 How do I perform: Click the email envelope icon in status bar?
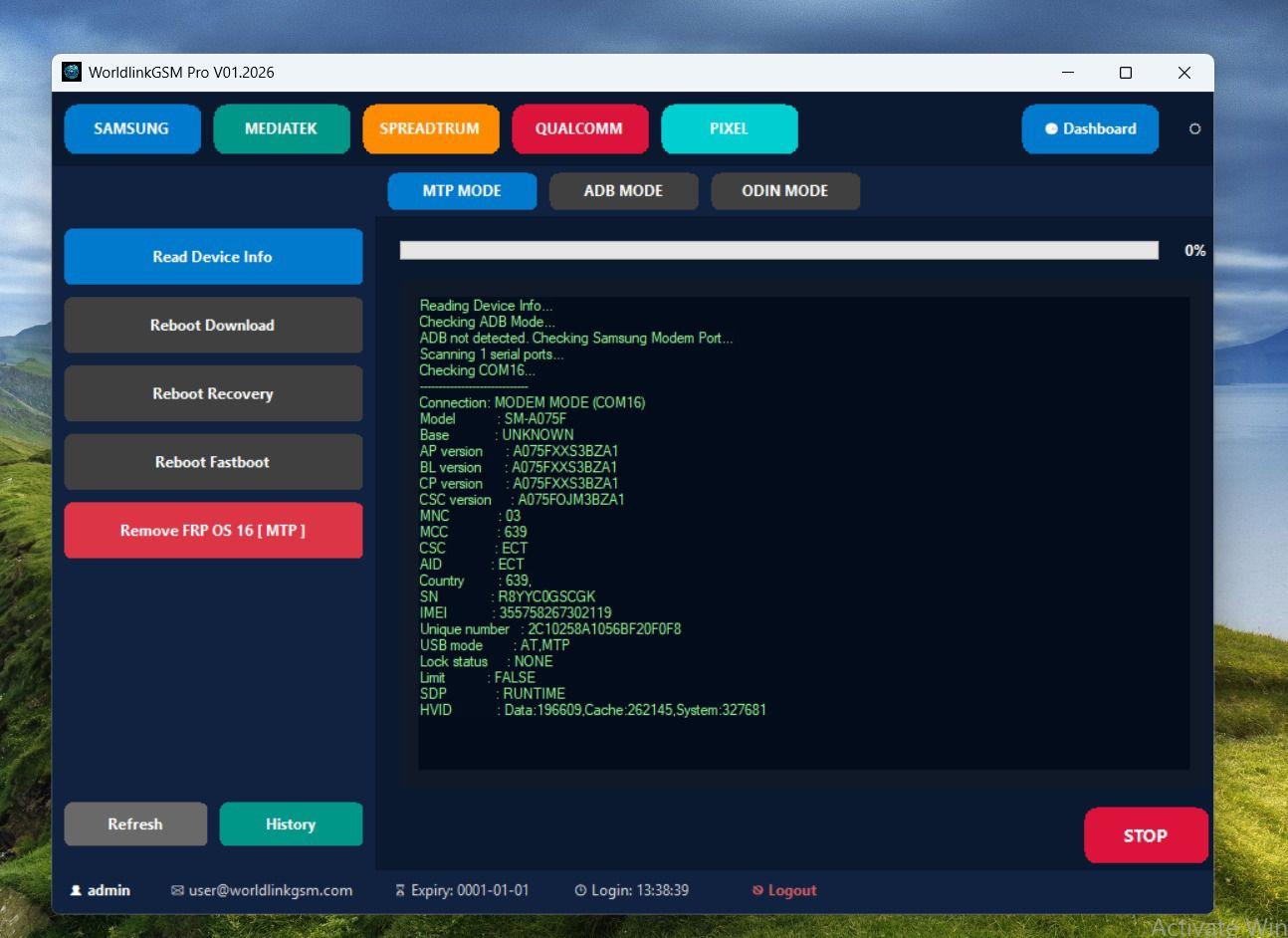point(177,890)
